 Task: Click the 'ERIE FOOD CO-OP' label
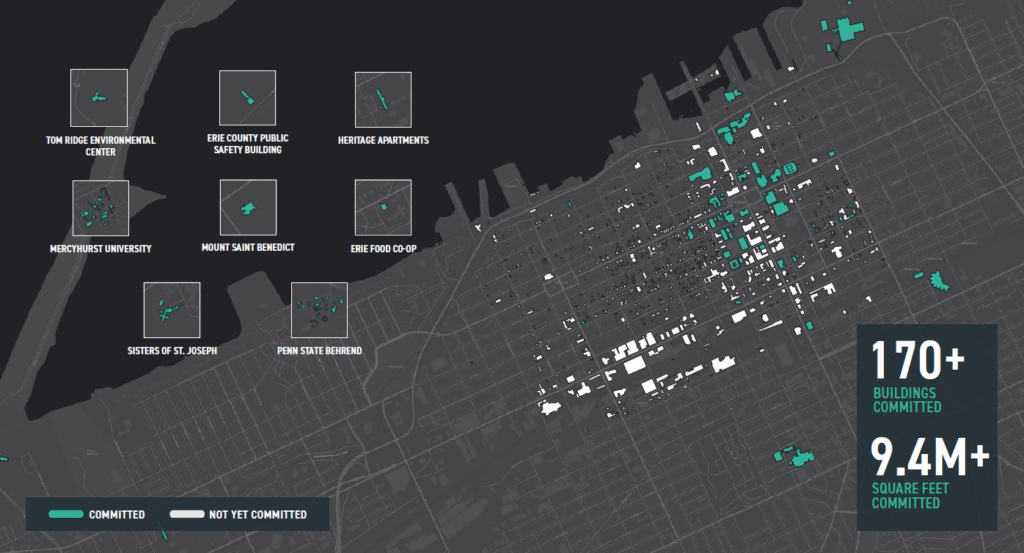pos(383,249)
